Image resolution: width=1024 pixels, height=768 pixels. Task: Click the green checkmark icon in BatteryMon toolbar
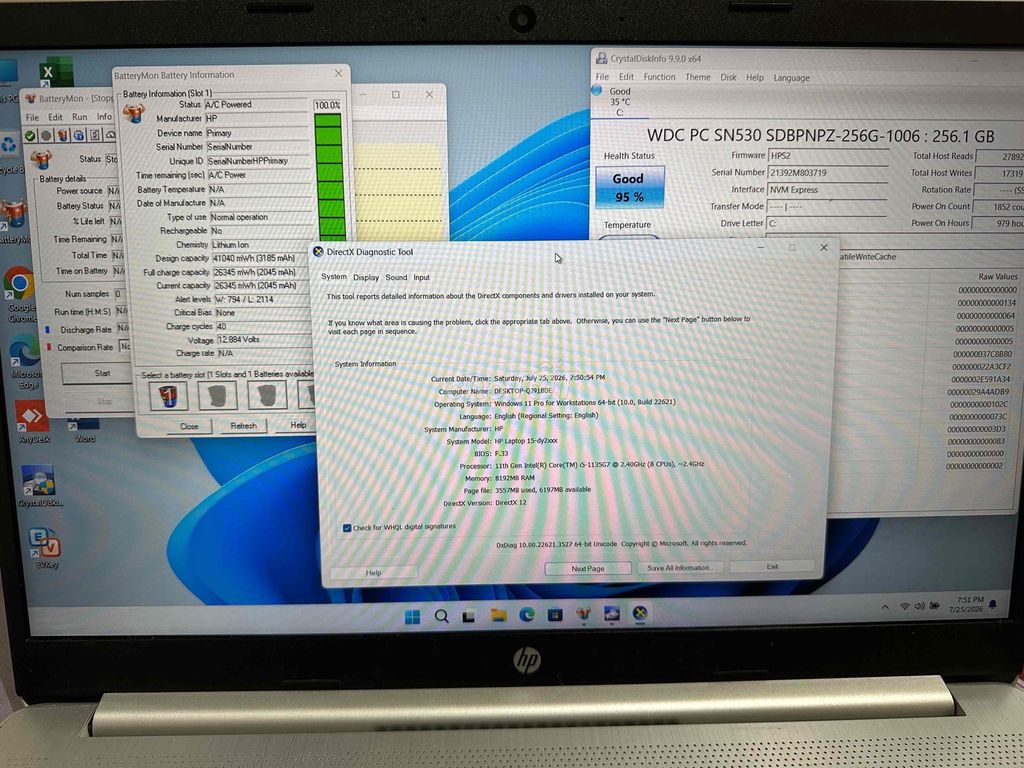point(30,136)
